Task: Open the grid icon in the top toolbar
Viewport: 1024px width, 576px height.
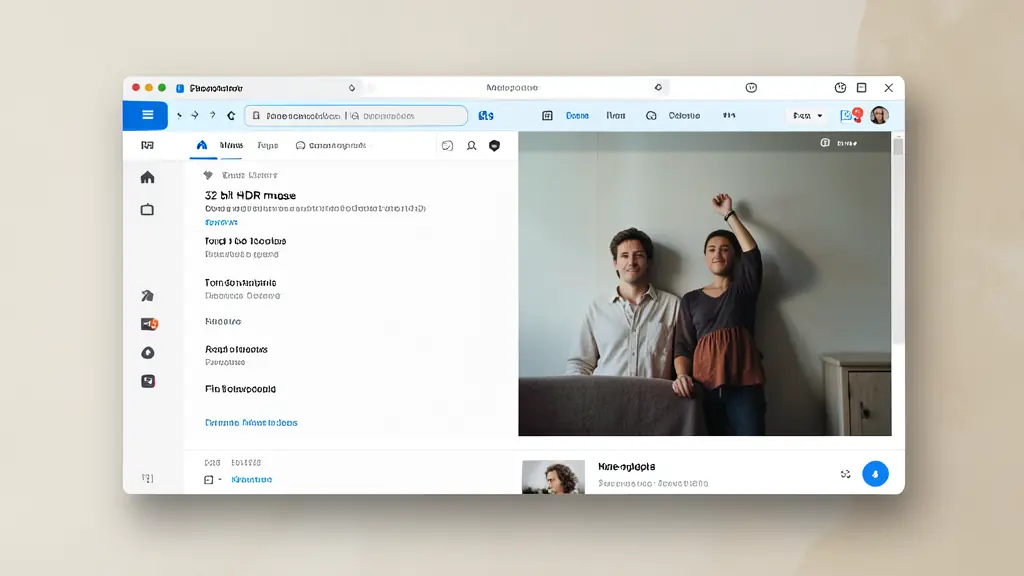Action: pos(547,116)
